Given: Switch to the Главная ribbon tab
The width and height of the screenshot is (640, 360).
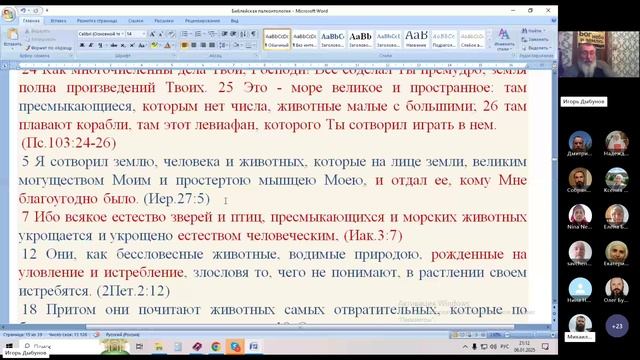Looking at the screenshot, I should (x=31, y=20).
